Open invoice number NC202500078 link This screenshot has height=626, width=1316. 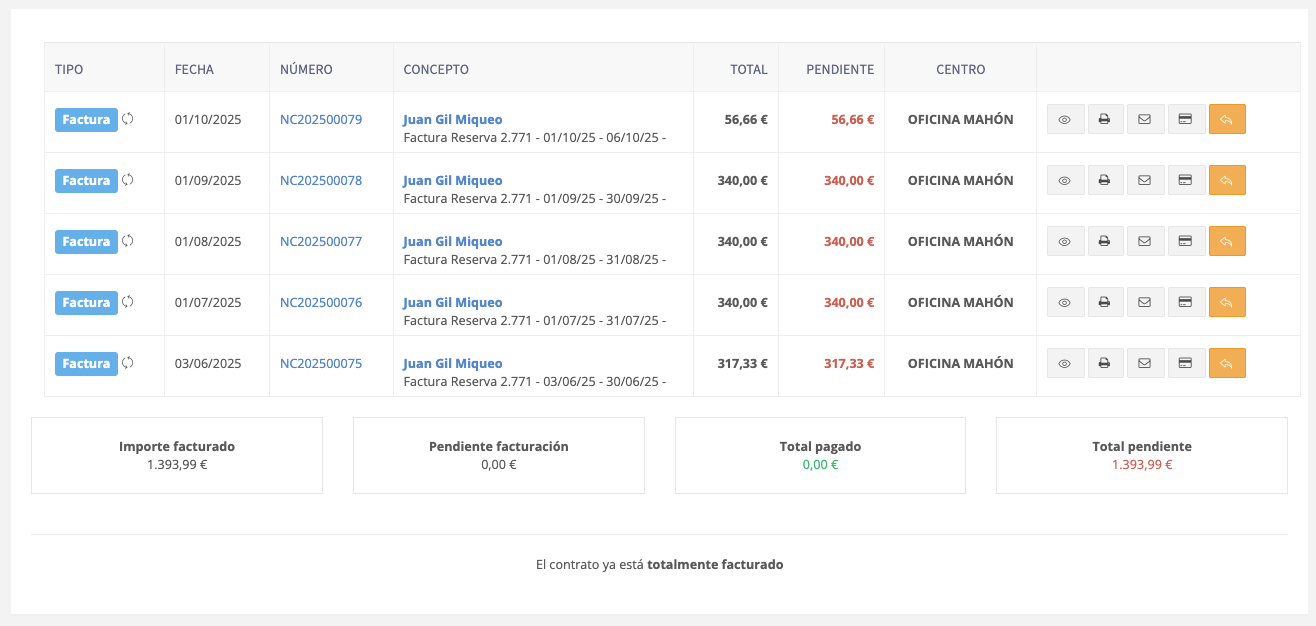coord(321,180)
